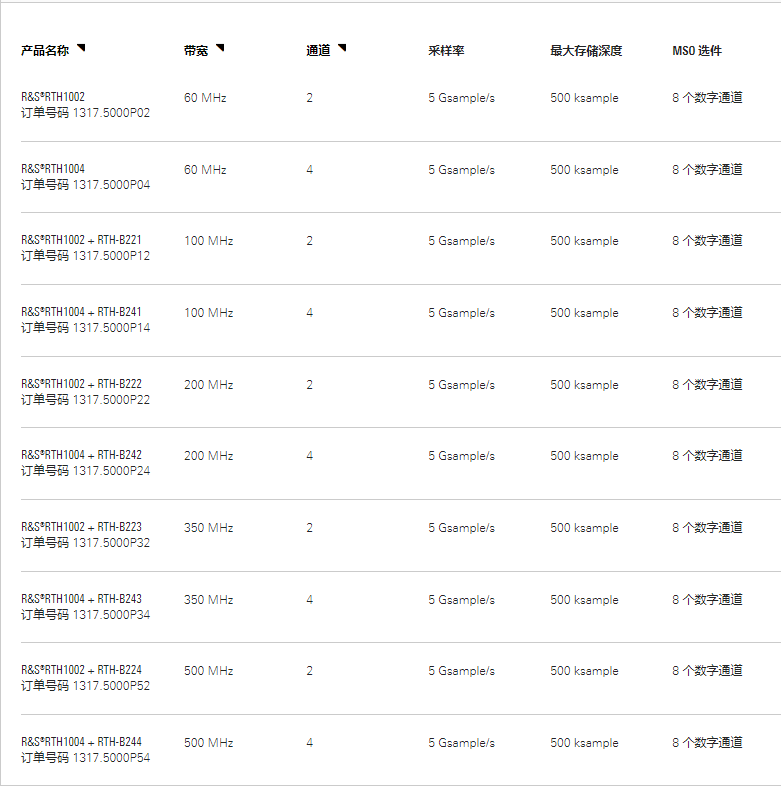
Task: Click the 带宽 column sort arrow
Action: click(x=220, y=48)
